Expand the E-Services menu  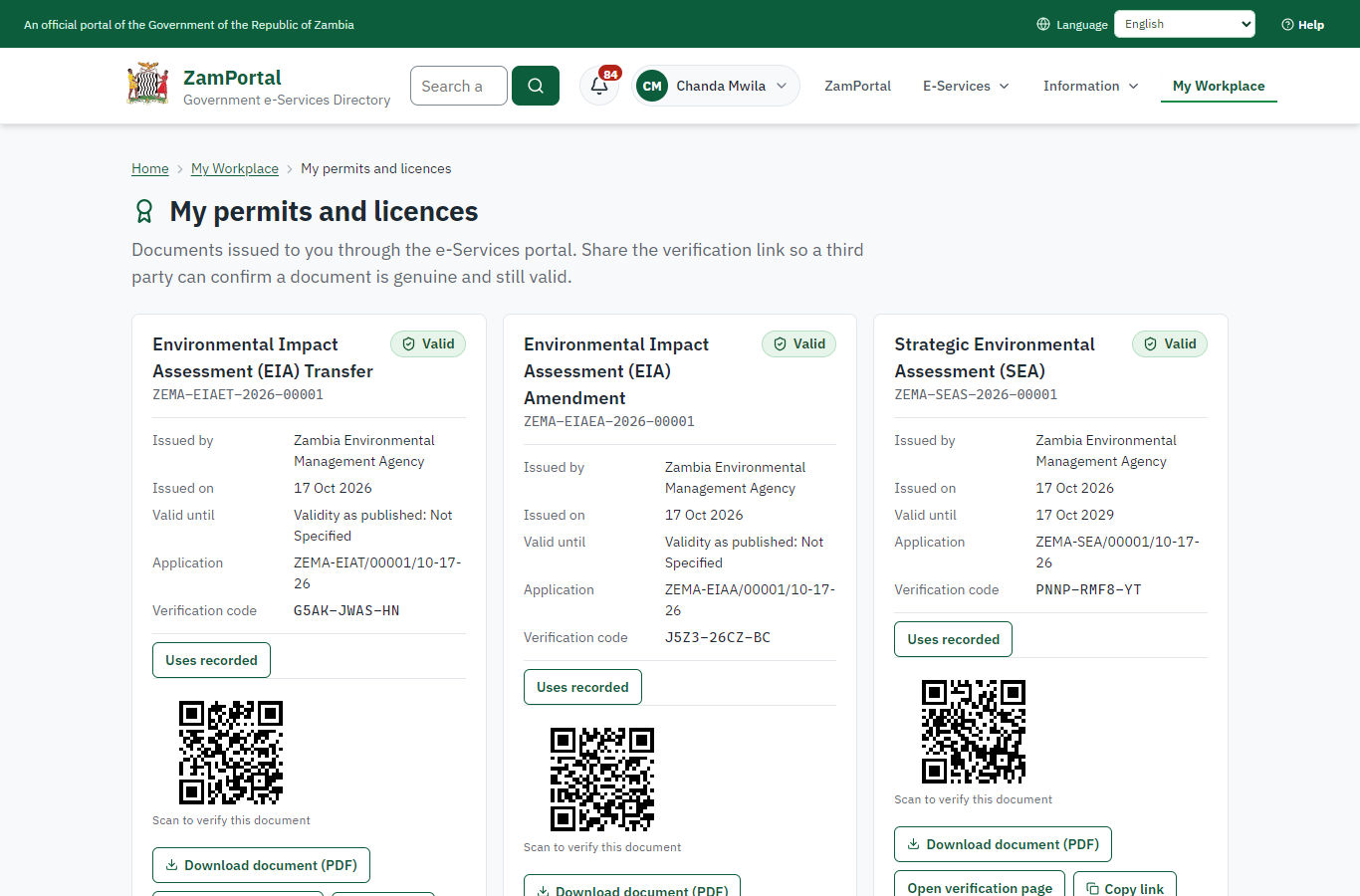(966, 86)
